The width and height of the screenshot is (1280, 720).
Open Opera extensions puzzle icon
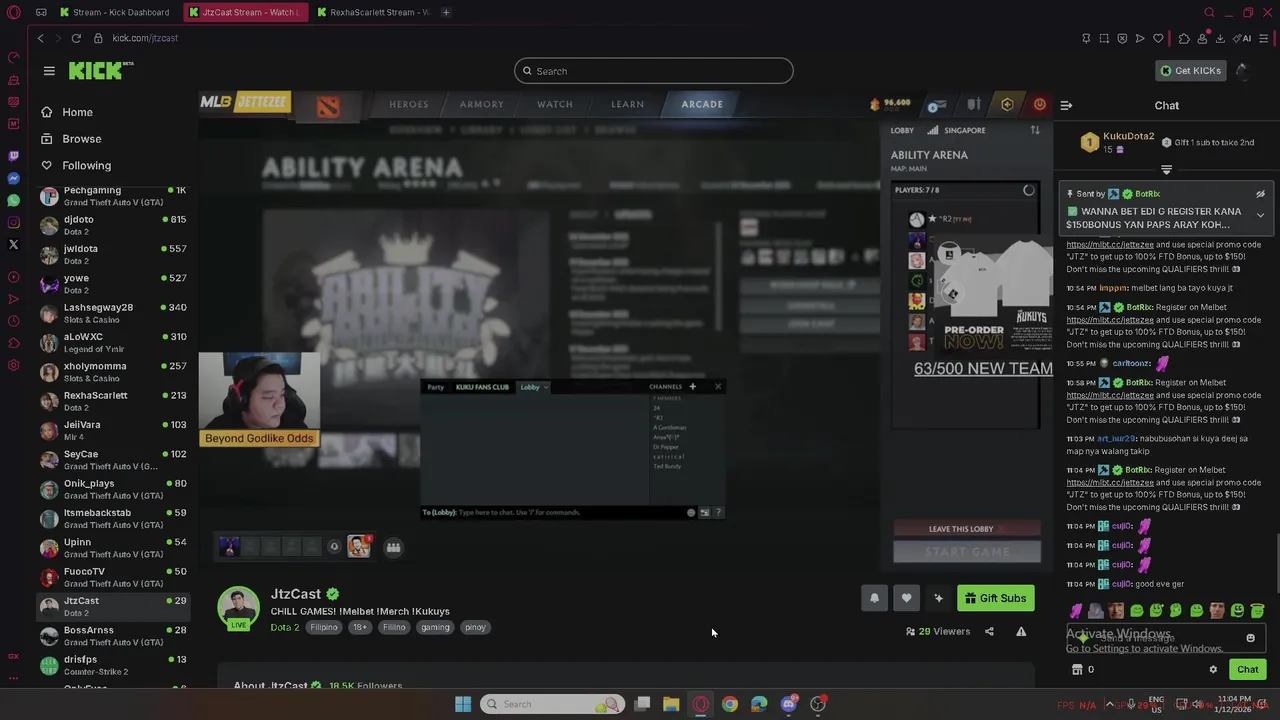tap(1184, 38)
